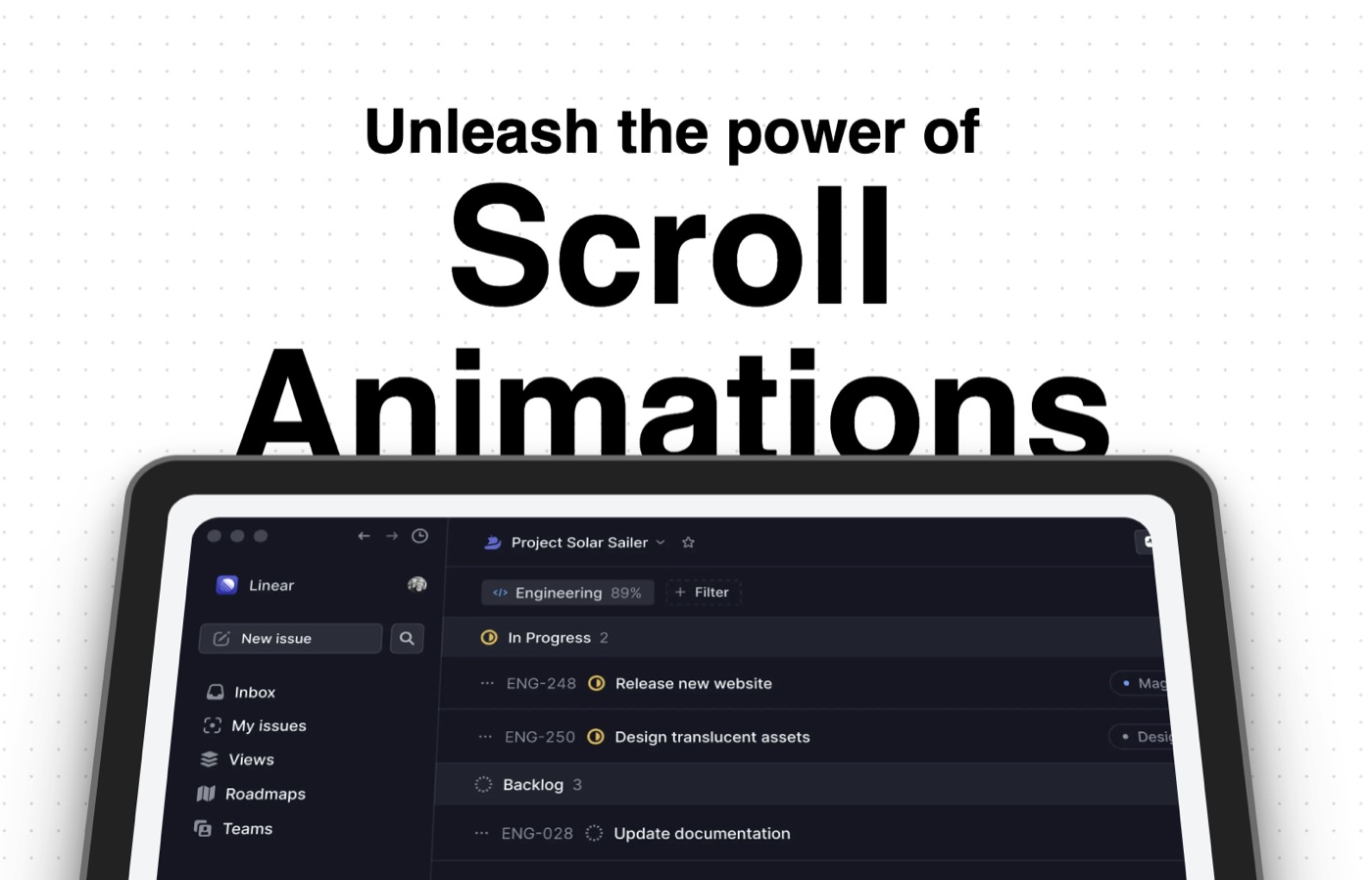Click the Inbox tray icon
1372x880 pixels.
tap(215, 692)
